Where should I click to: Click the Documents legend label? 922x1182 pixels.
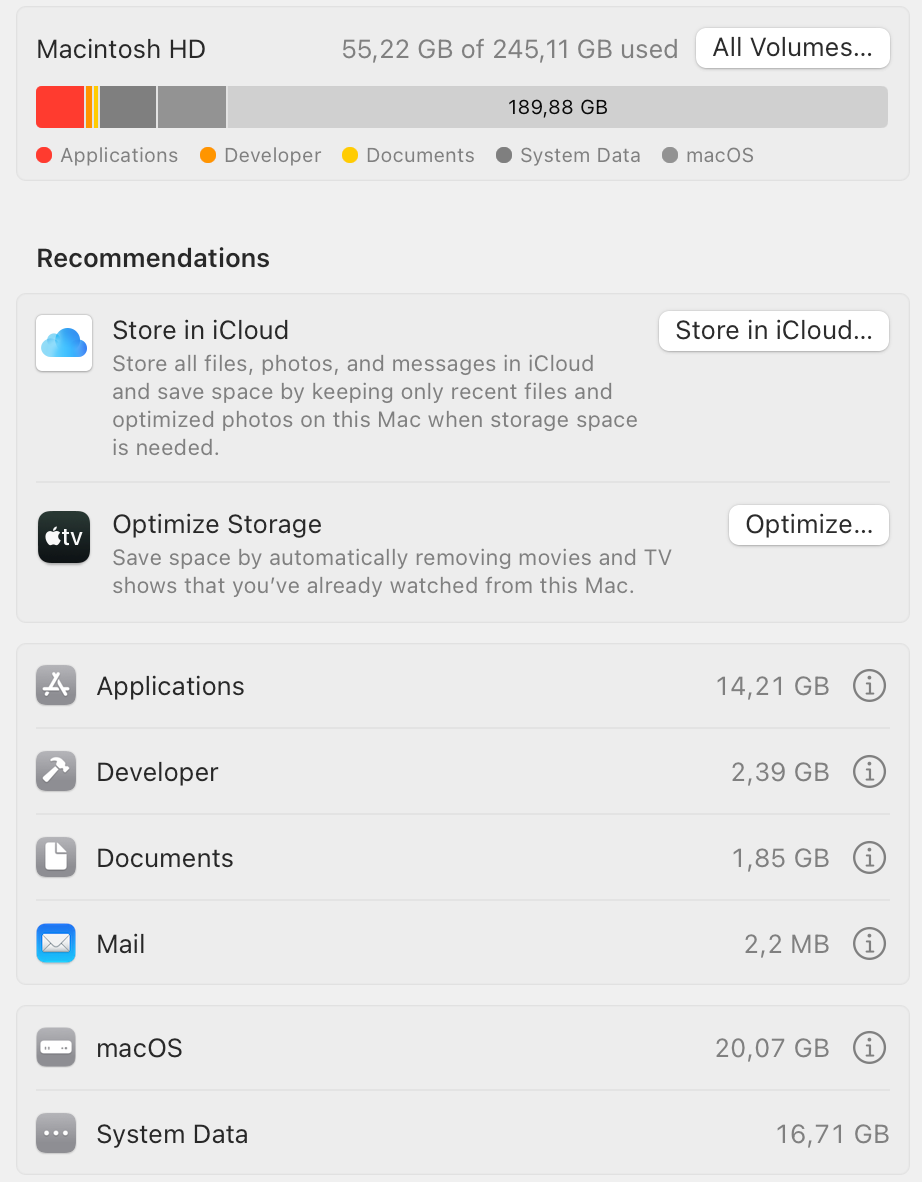[x=421, y=155]
